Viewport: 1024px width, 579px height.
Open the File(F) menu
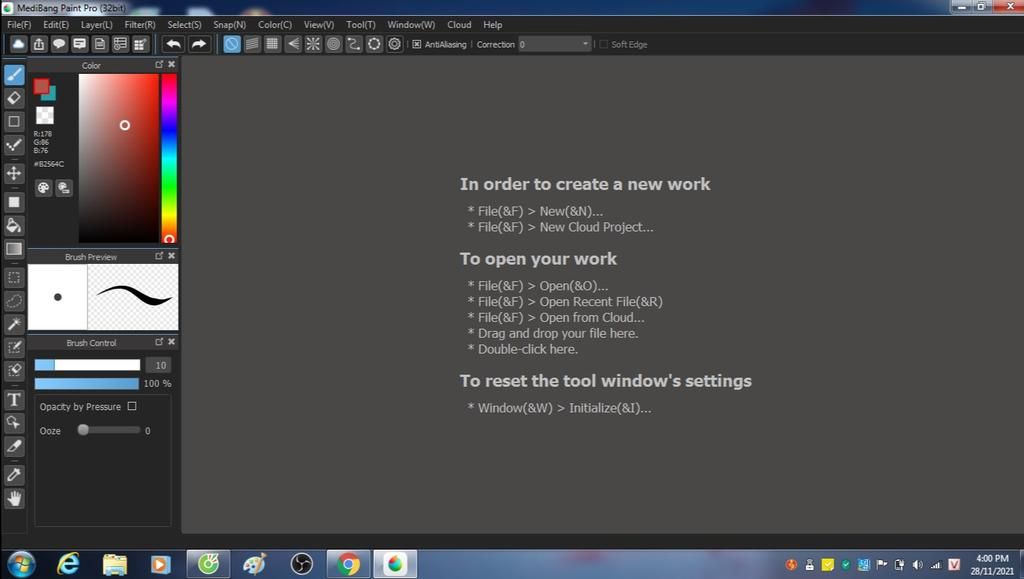19,24
